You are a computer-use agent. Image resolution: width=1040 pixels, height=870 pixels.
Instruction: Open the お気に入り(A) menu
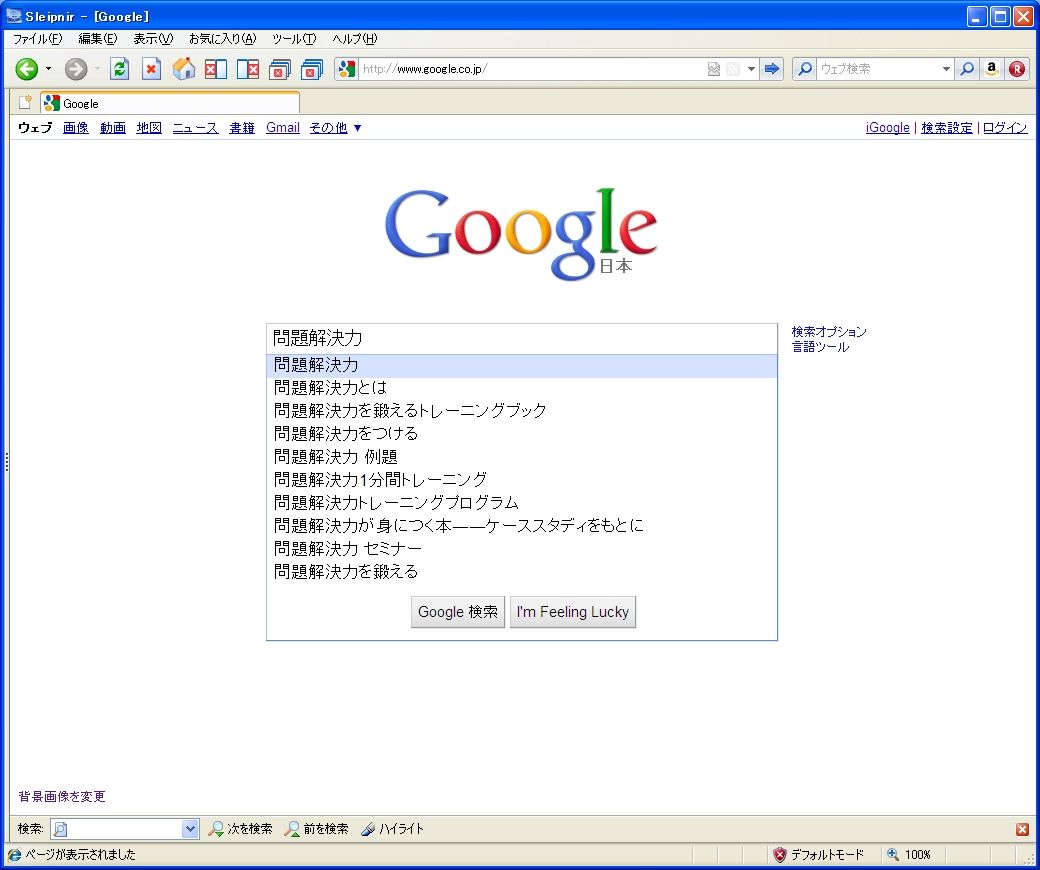click(222, 39)
